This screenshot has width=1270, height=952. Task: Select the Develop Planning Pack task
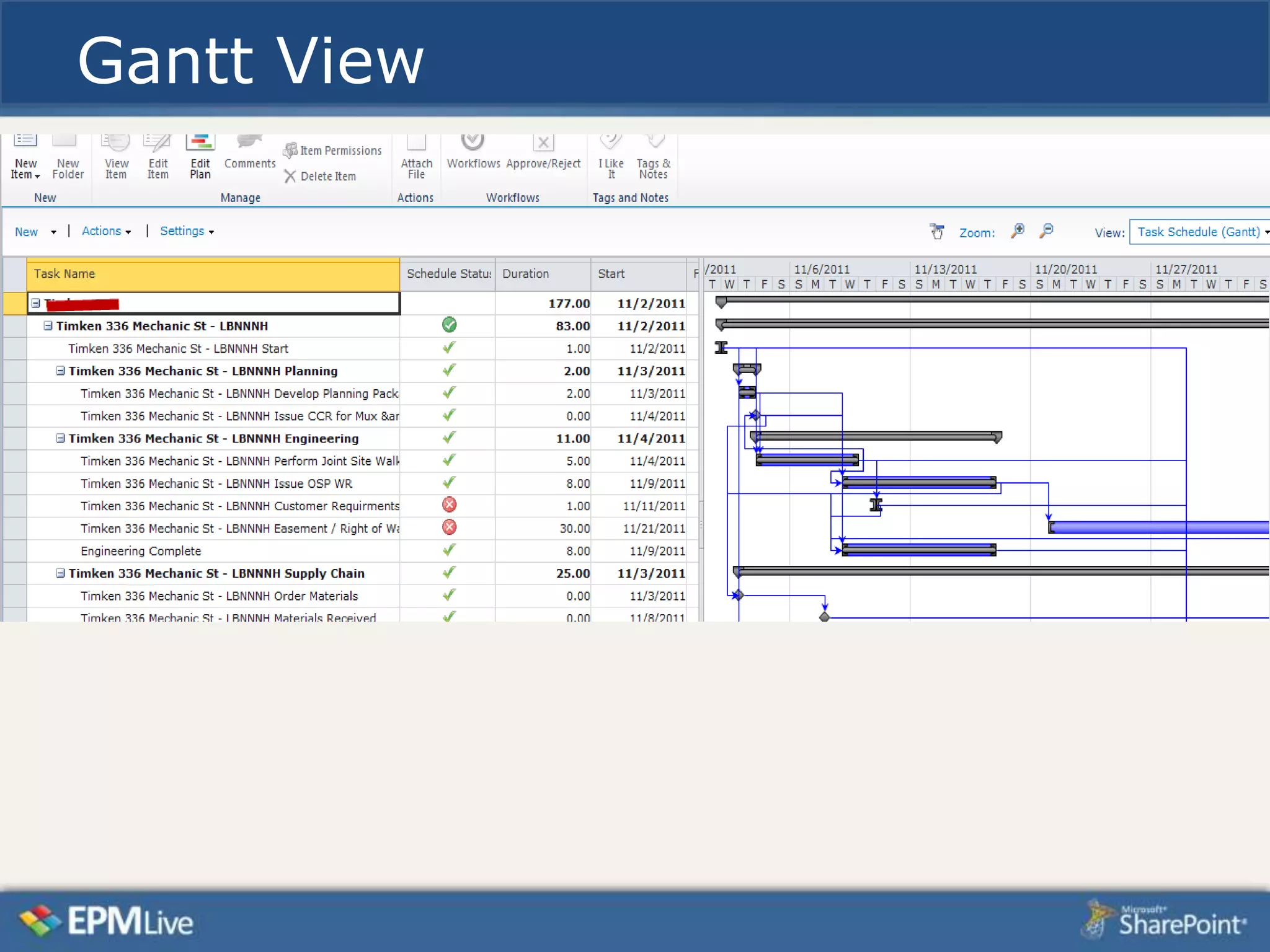pos(239,394)
